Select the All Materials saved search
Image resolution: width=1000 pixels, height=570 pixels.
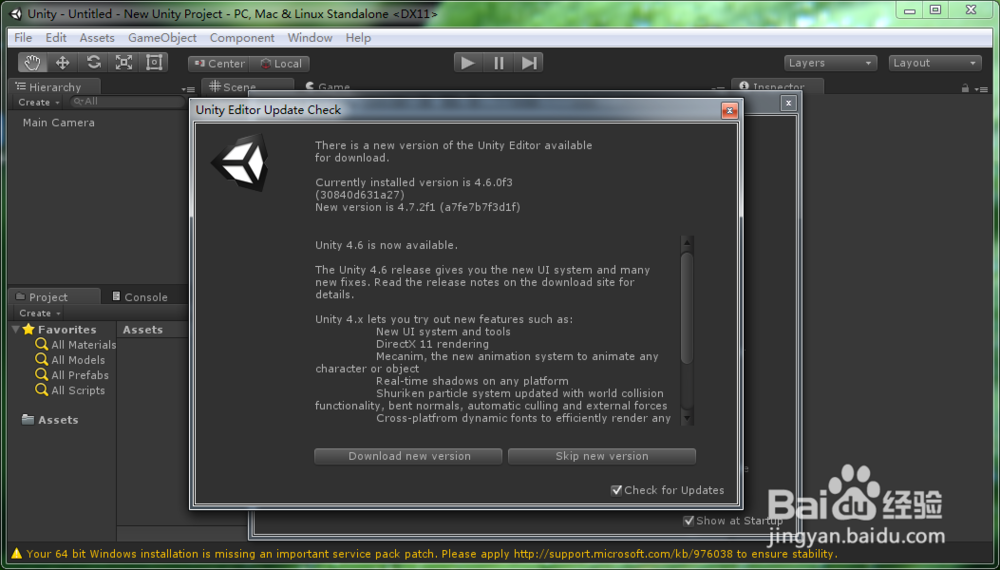coord(76,344)
